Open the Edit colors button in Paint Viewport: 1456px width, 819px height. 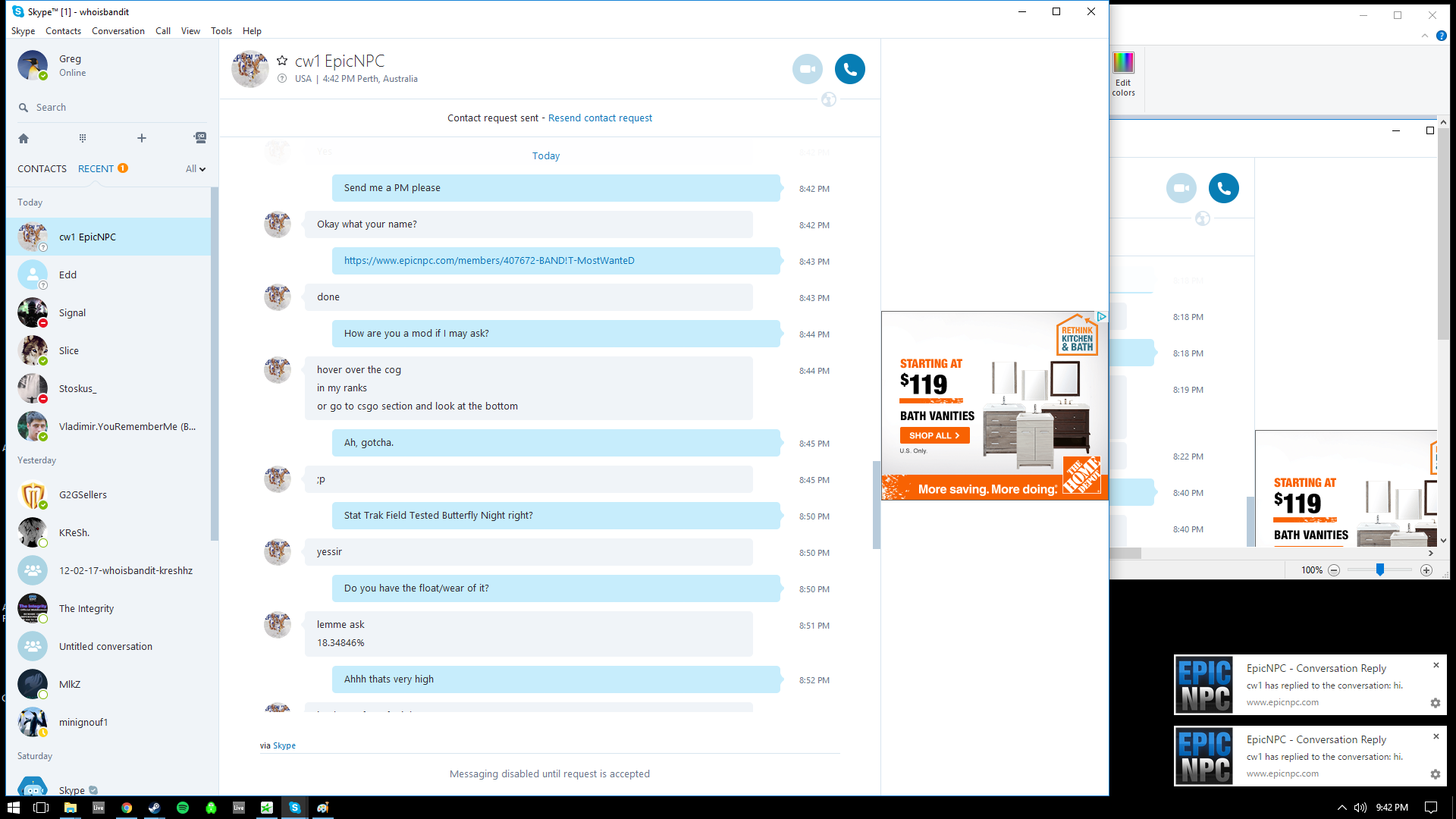coord(1123,74)
